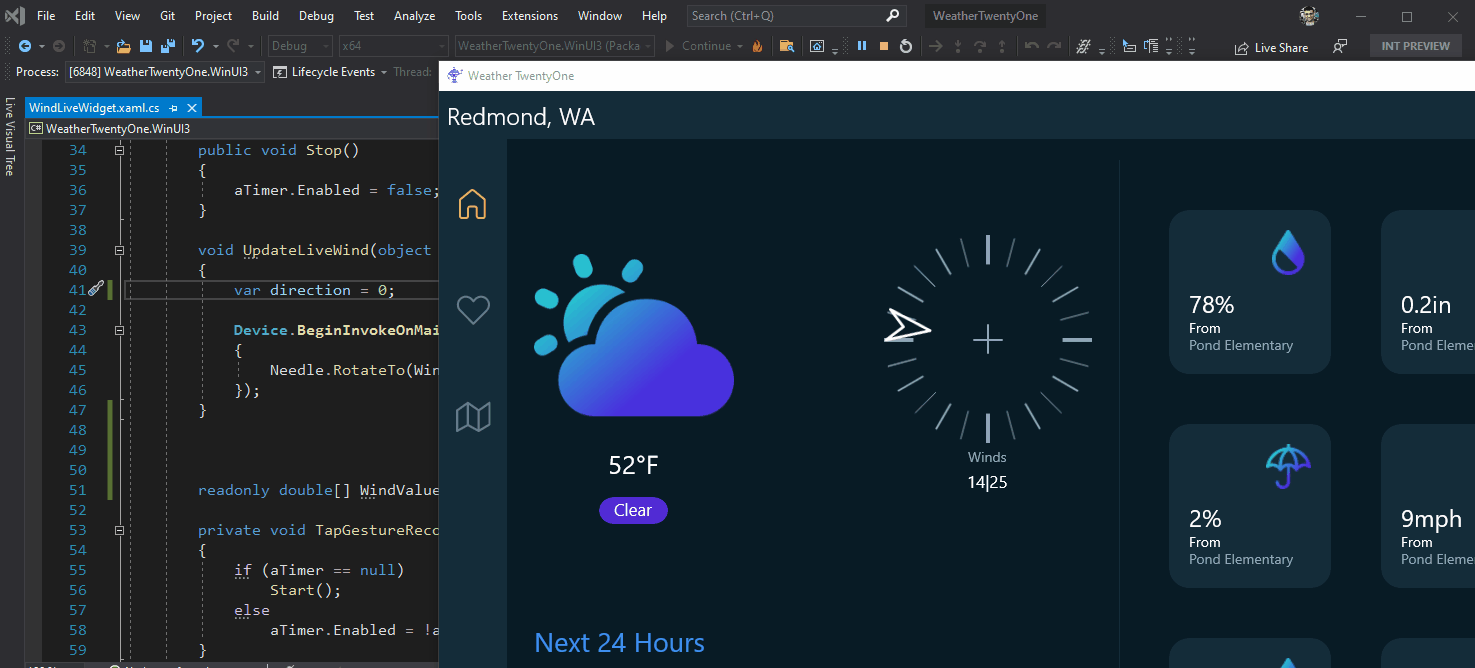Open the Map icon in weather app sidebar
Image resolution: width=1475 pixels, height=668 pixels.
(x=473, y=416)
